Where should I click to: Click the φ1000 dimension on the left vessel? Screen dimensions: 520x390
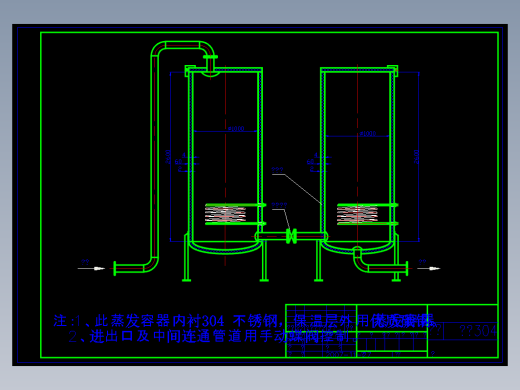tap(236, 129)
